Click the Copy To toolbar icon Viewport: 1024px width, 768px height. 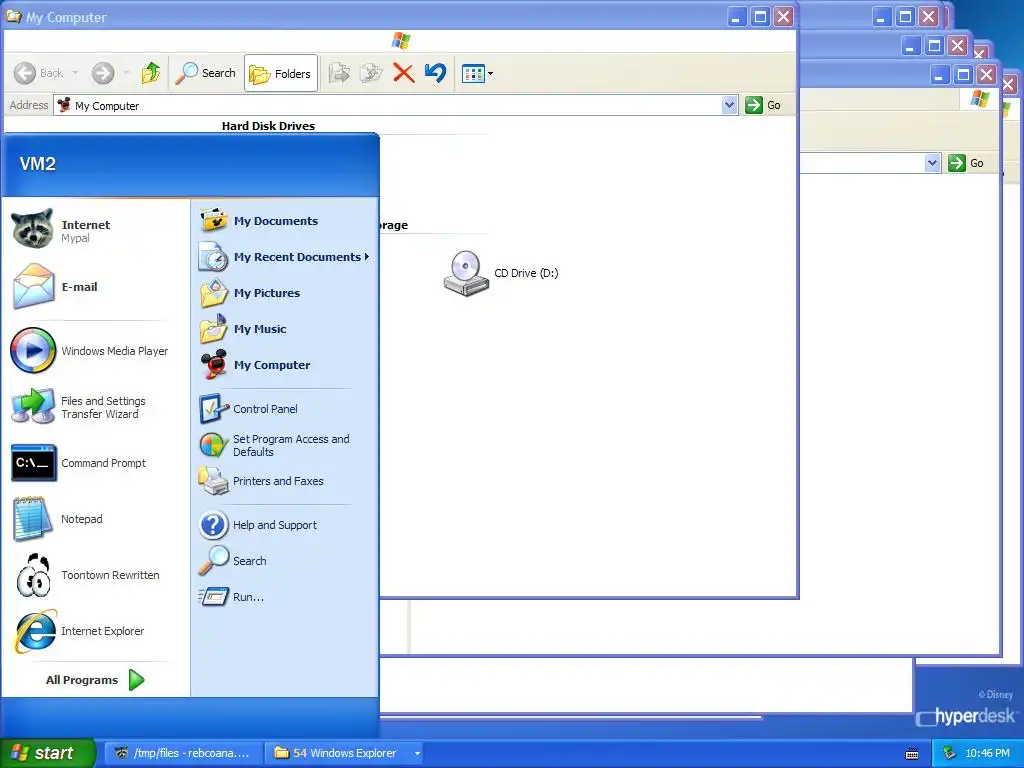(x=371, y=73)
